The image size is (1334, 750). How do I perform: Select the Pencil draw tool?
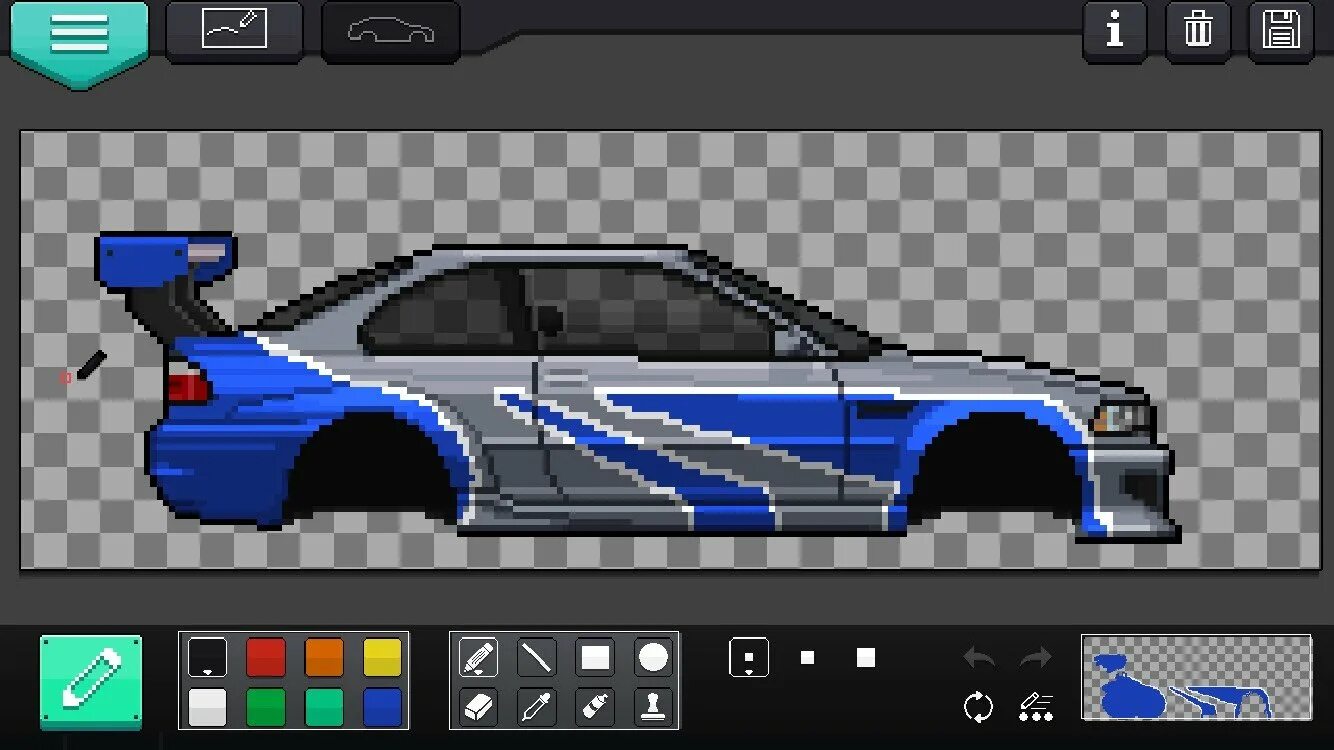coord(478,658)
